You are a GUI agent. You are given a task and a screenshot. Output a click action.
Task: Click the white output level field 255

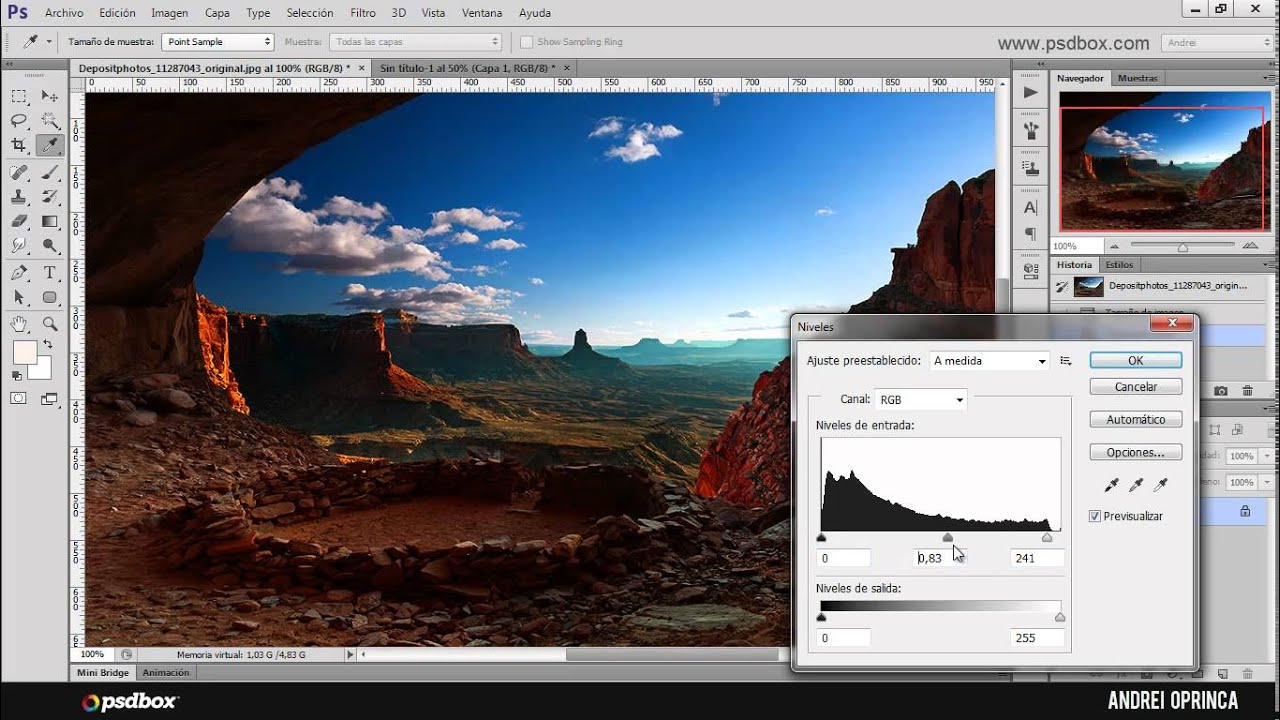1037,638
